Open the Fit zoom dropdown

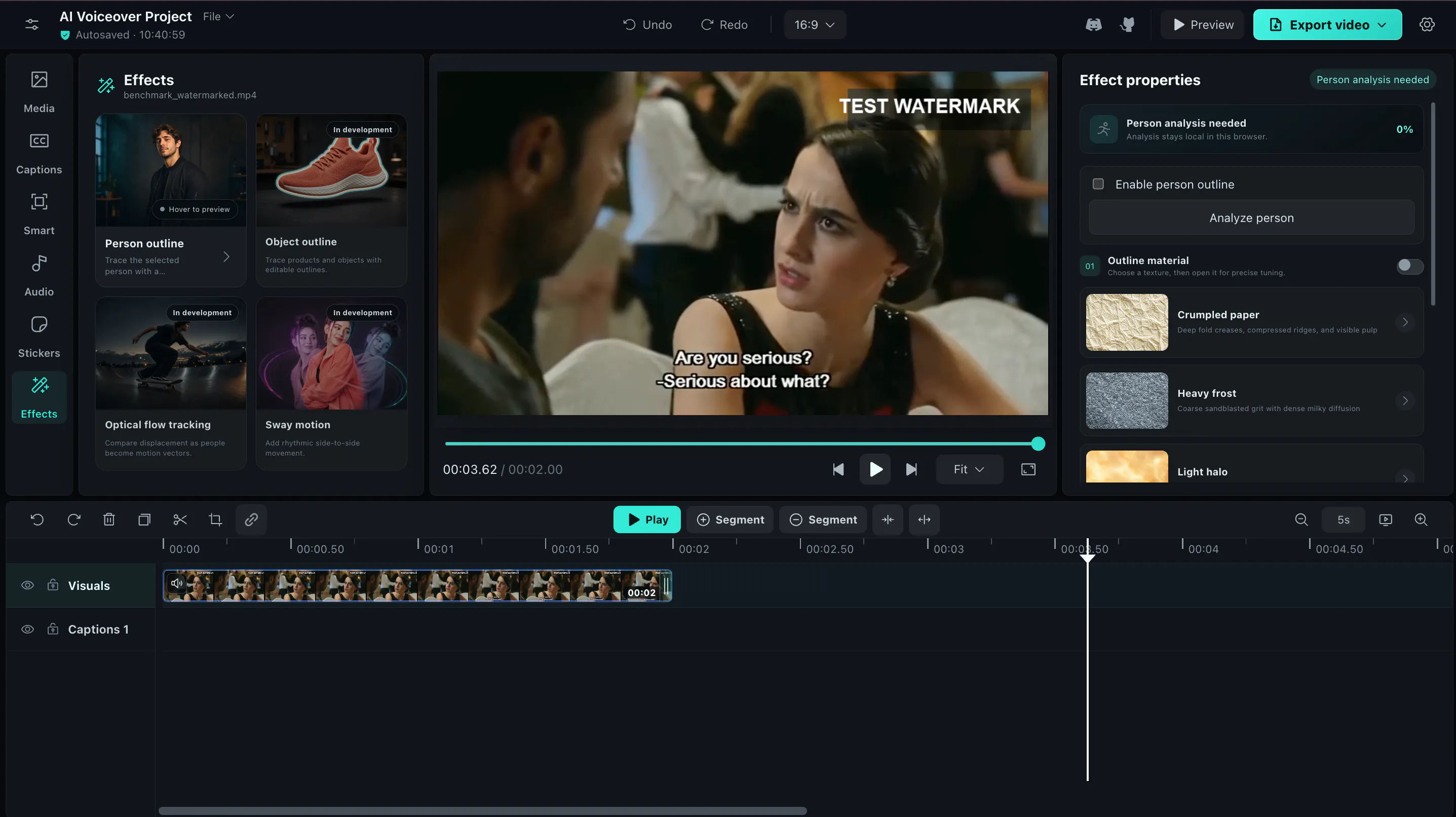pos(969,469)
